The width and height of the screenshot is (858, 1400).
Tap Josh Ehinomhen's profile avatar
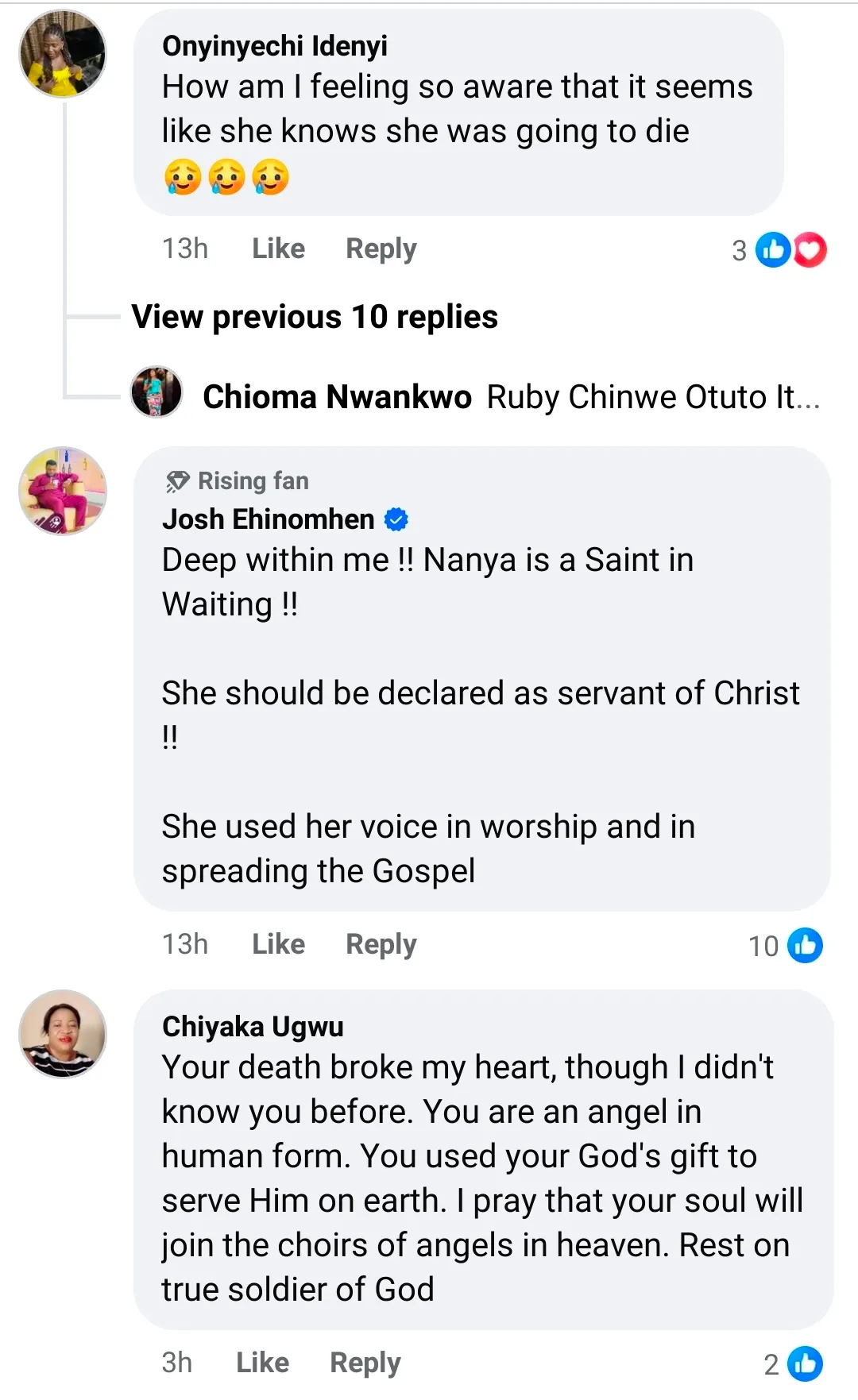(x=63, y=491)
